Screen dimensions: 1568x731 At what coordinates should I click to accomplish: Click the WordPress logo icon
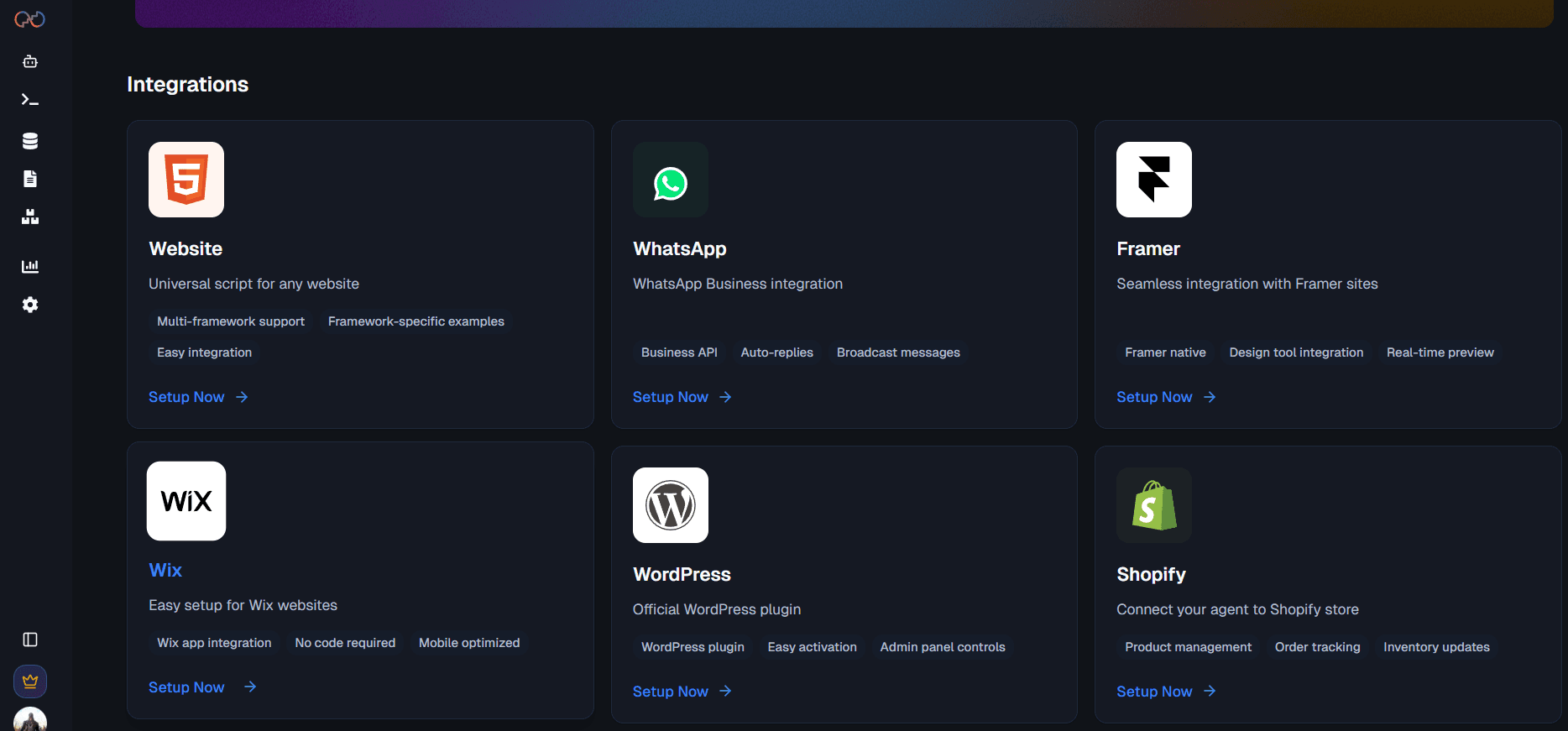[x=671, y=505]
